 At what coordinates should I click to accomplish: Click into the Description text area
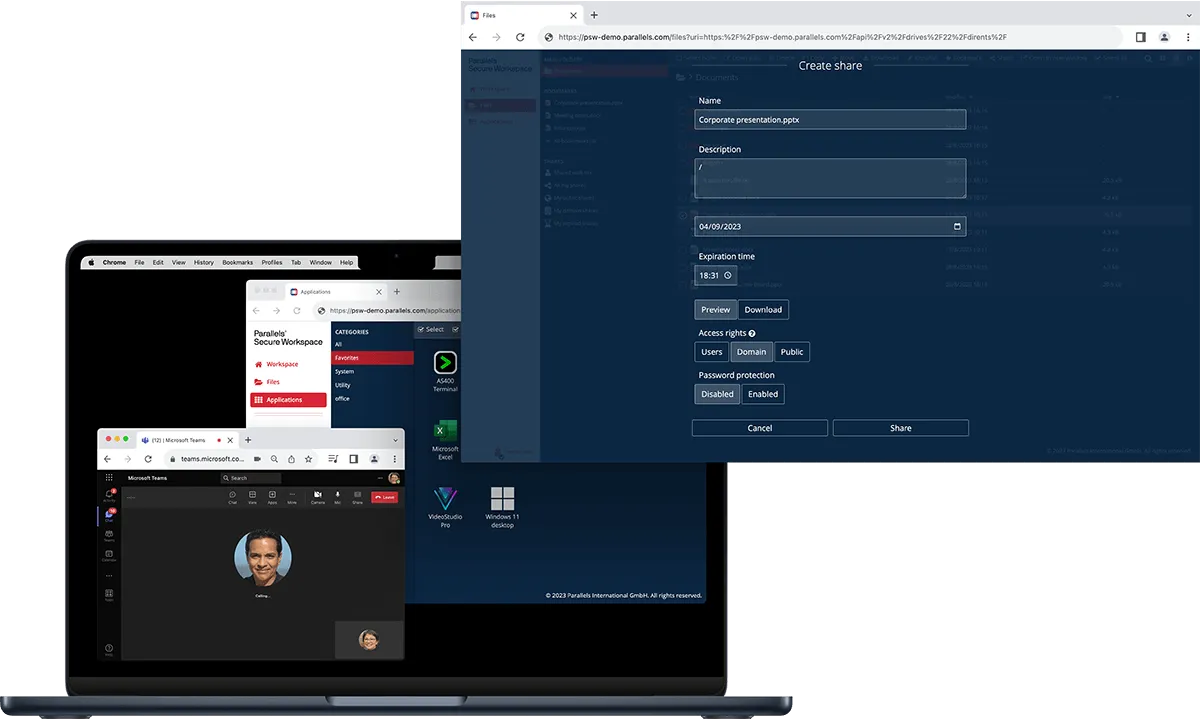tap(830, 178)
